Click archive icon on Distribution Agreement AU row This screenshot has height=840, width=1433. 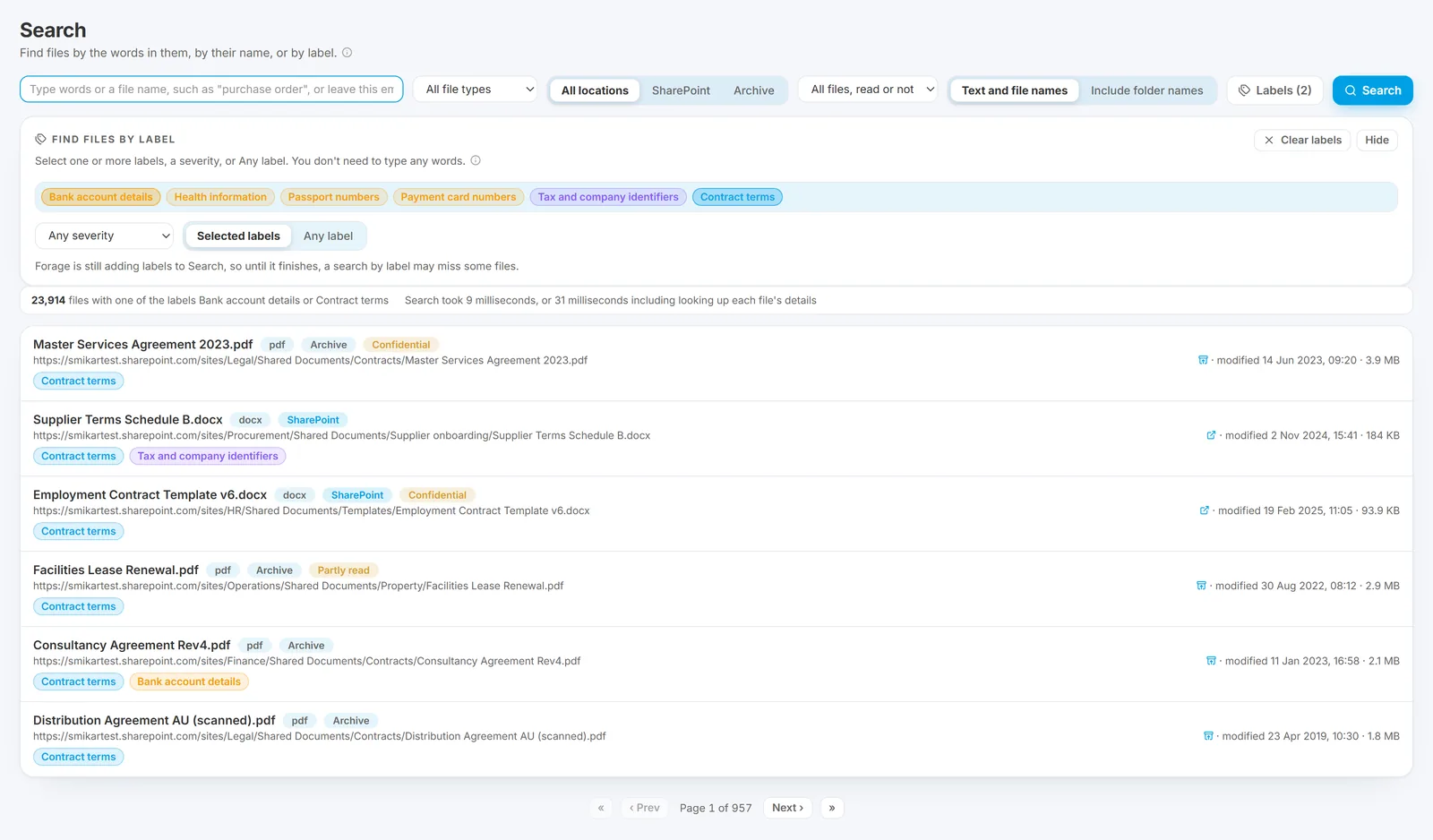click(1208, 736)
